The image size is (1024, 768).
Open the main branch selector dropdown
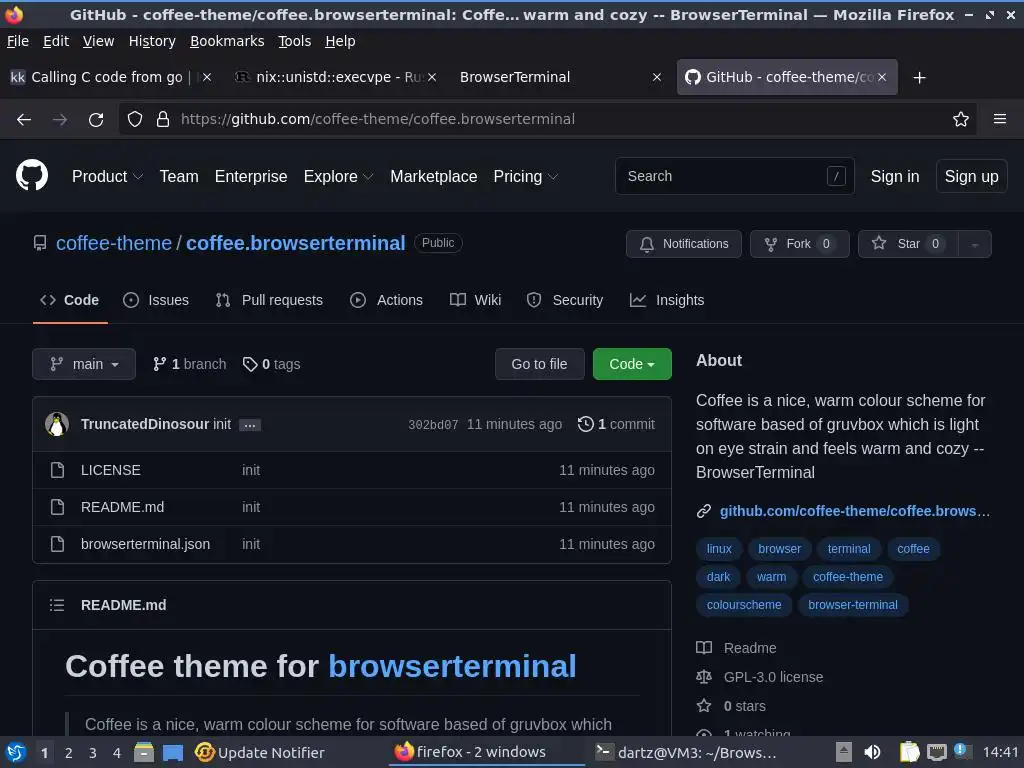click(x=84, y=364)
